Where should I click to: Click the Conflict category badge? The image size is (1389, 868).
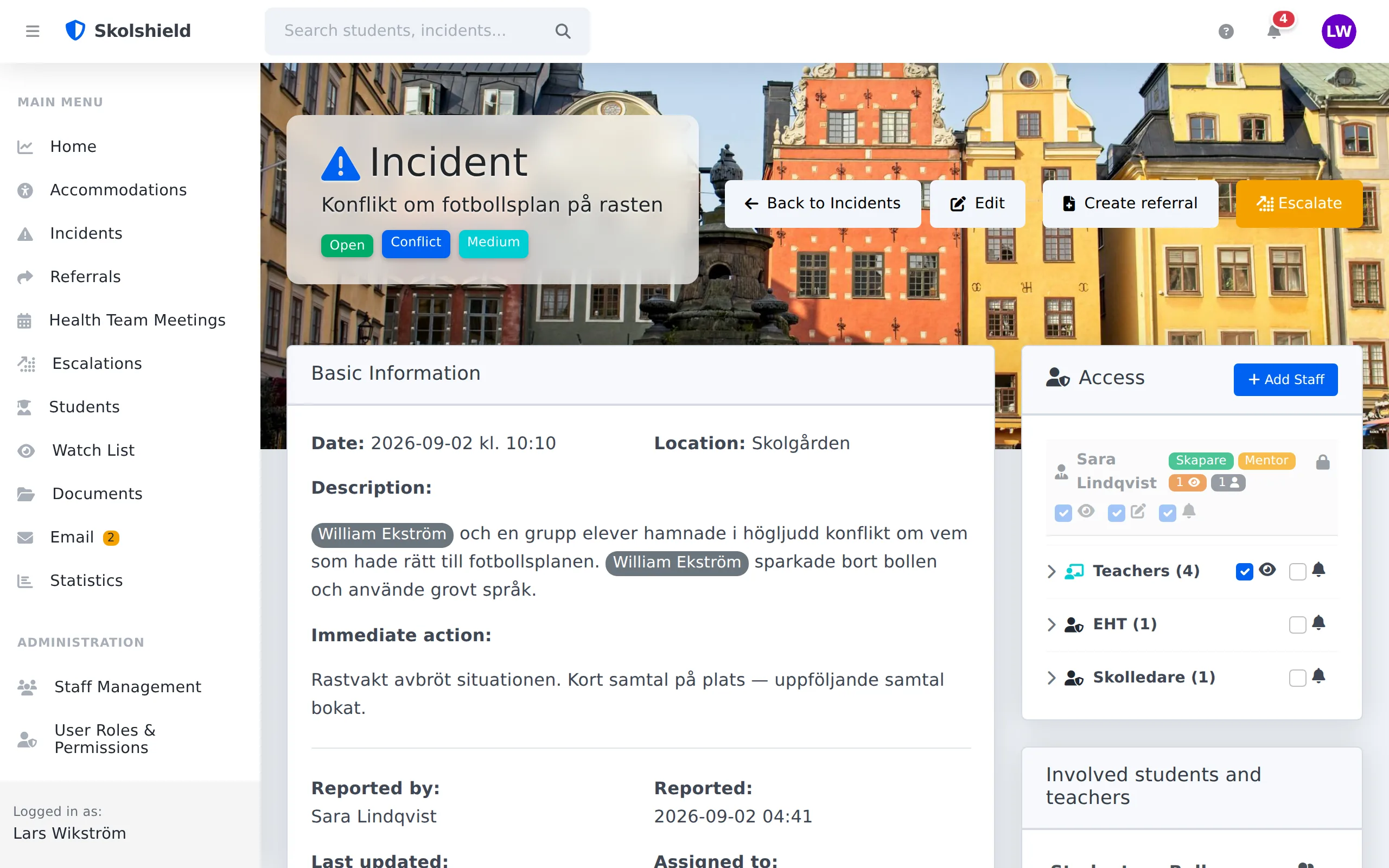[416, 243]
